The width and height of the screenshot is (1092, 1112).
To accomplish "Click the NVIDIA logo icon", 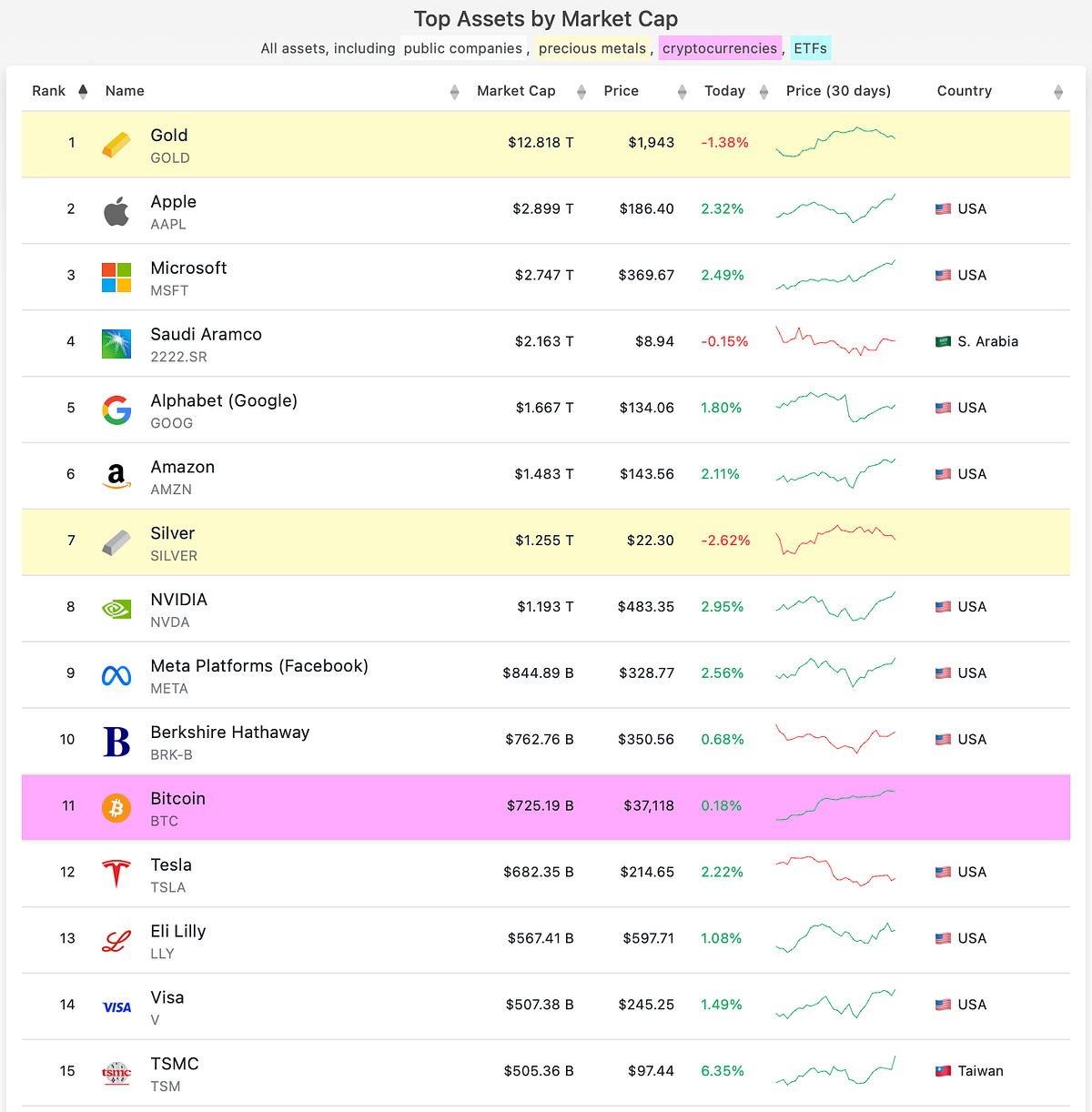I will [116, 609].
